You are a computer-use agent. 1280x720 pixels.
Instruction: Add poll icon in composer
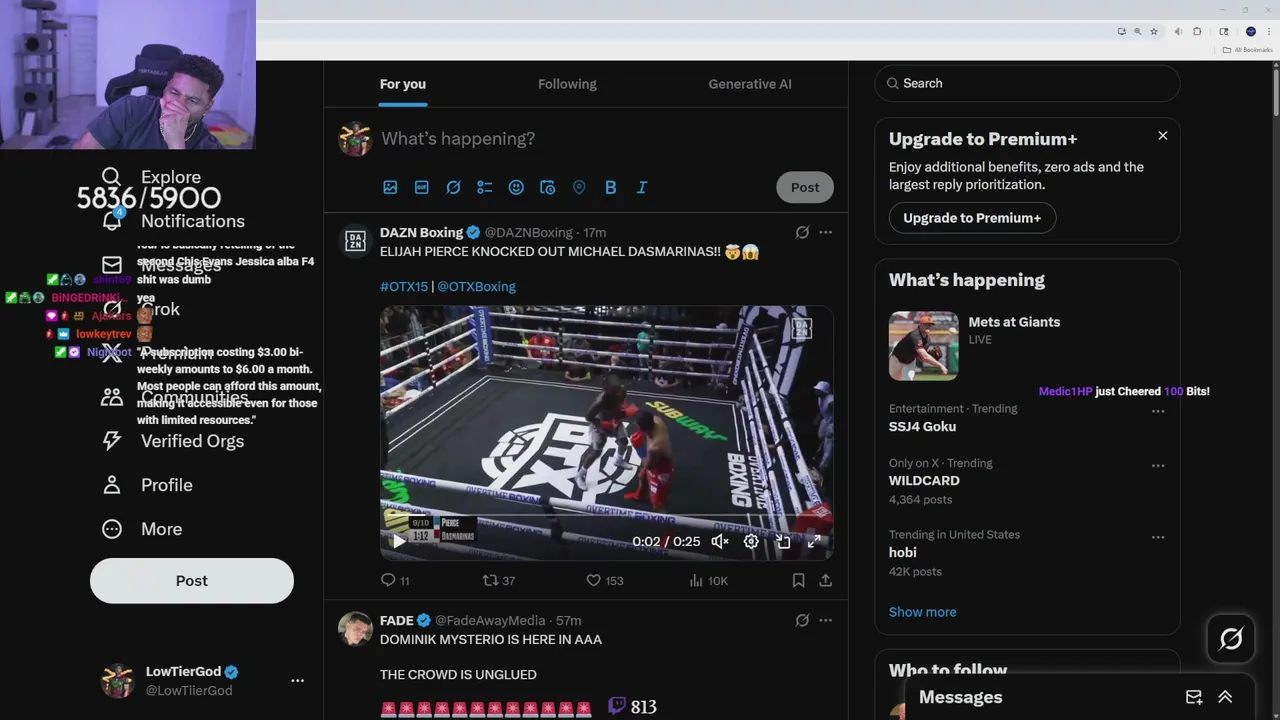click(485, 187)
